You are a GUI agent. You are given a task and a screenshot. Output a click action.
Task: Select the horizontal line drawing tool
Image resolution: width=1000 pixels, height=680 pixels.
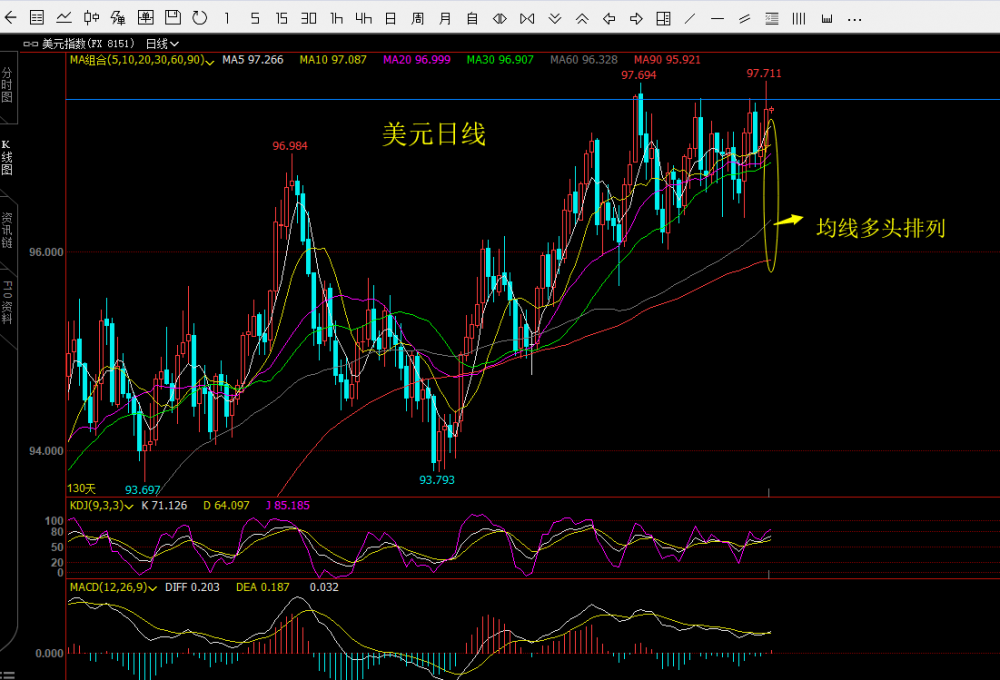(x=717, y=19)
